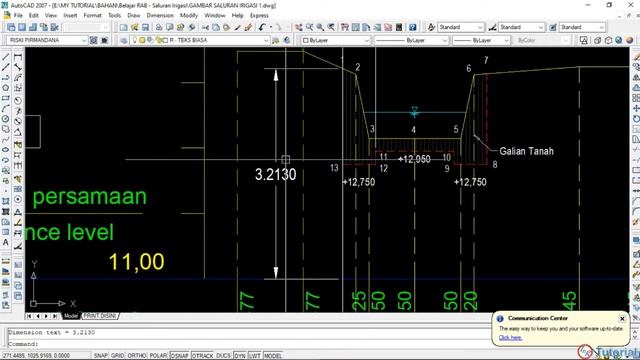
Task: Click the Galian Tanah label
Action: pyautogui.click(x=527, y=151)
